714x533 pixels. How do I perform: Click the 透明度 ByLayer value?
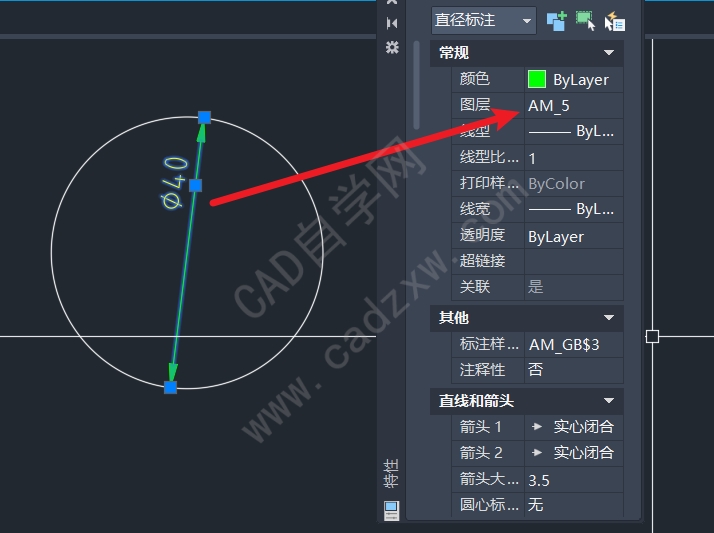(574, 236)
